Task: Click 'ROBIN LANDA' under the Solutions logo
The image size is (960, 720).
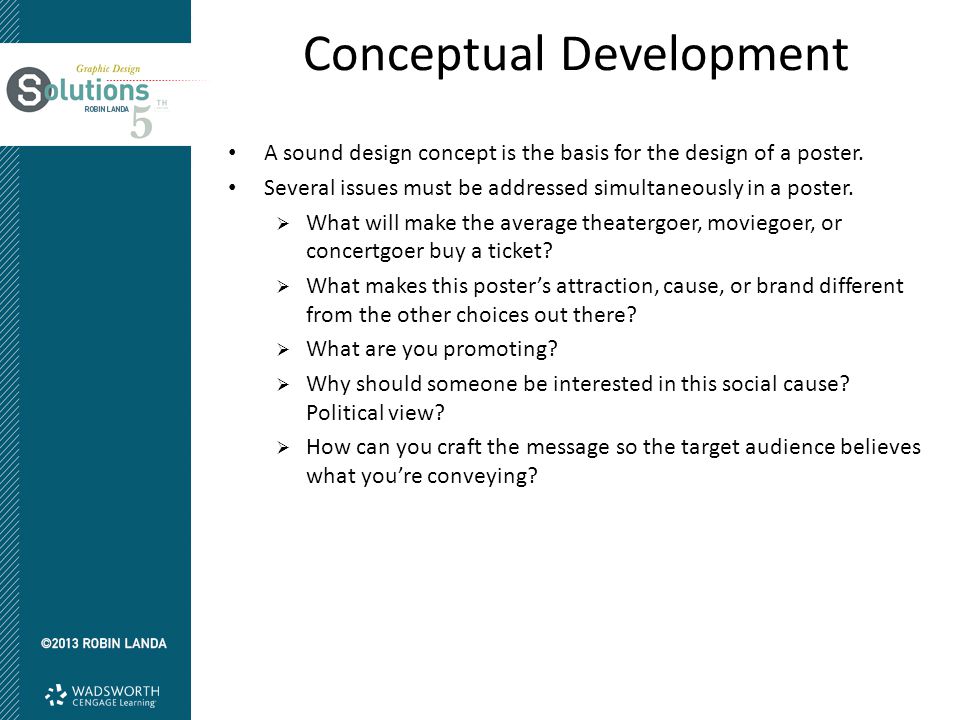Action: point(107,109)
